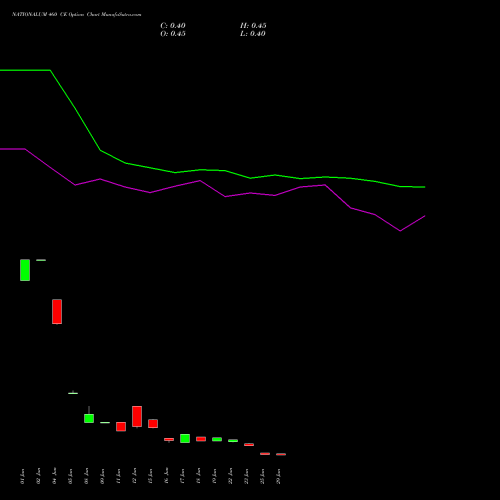Click the purple moving average line
500x500 pixels.
click(x=213, y=189)
